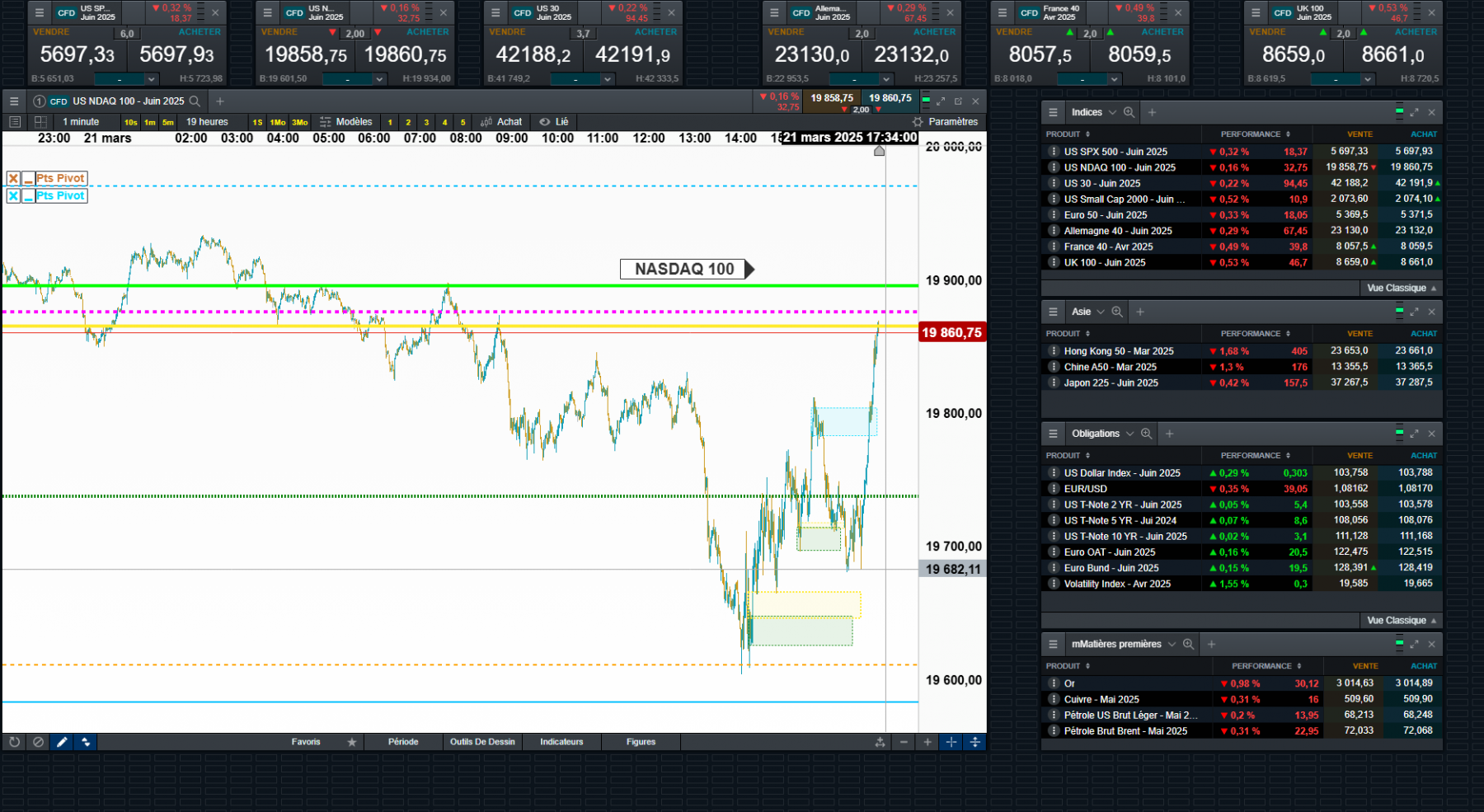Open the Favoris menu in the bottom bar
The width and height of the screenshot is (1484, 812).
306,742
